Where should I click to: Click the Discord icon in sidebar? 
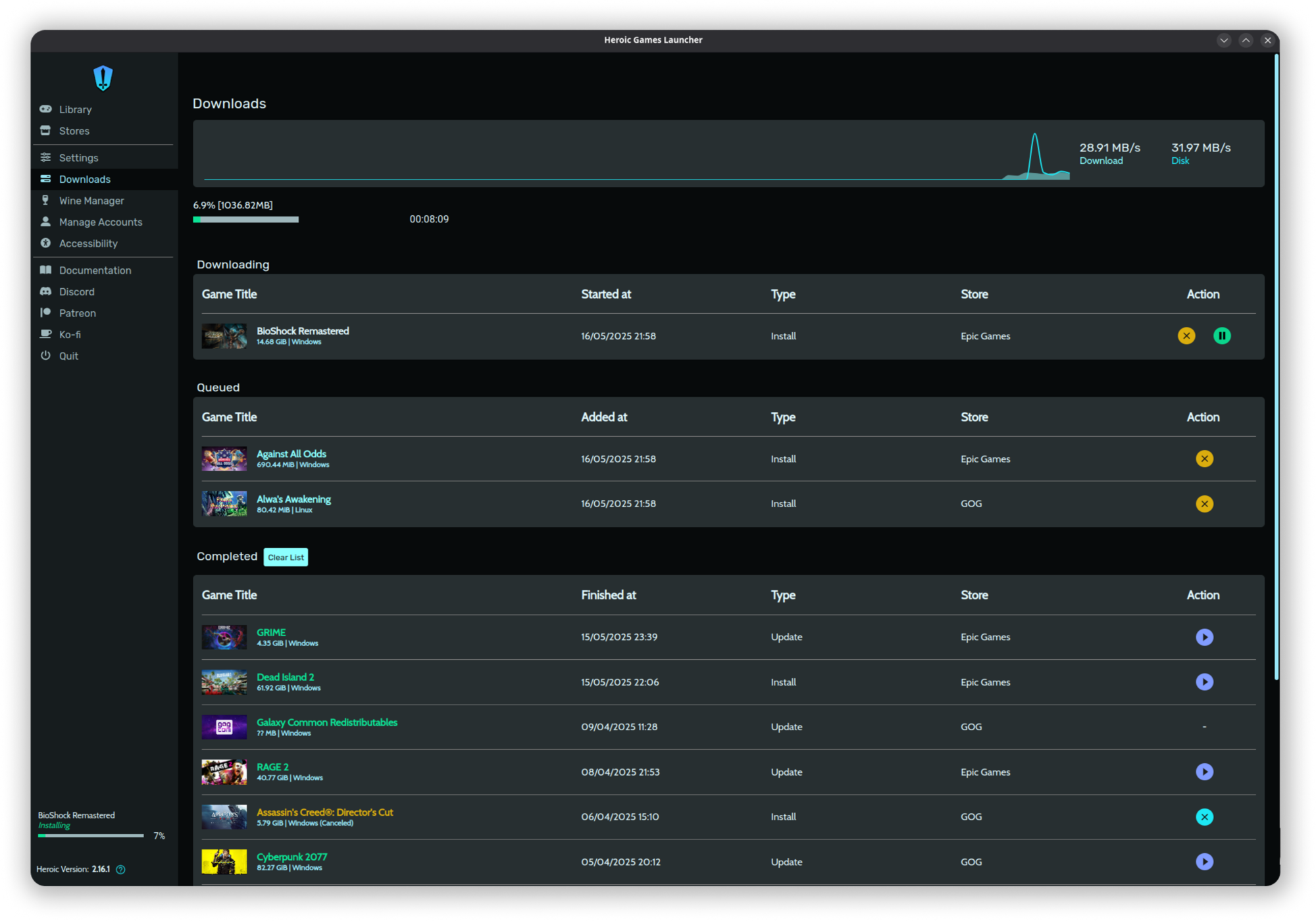pyautogui.click(x=45, y=291)
